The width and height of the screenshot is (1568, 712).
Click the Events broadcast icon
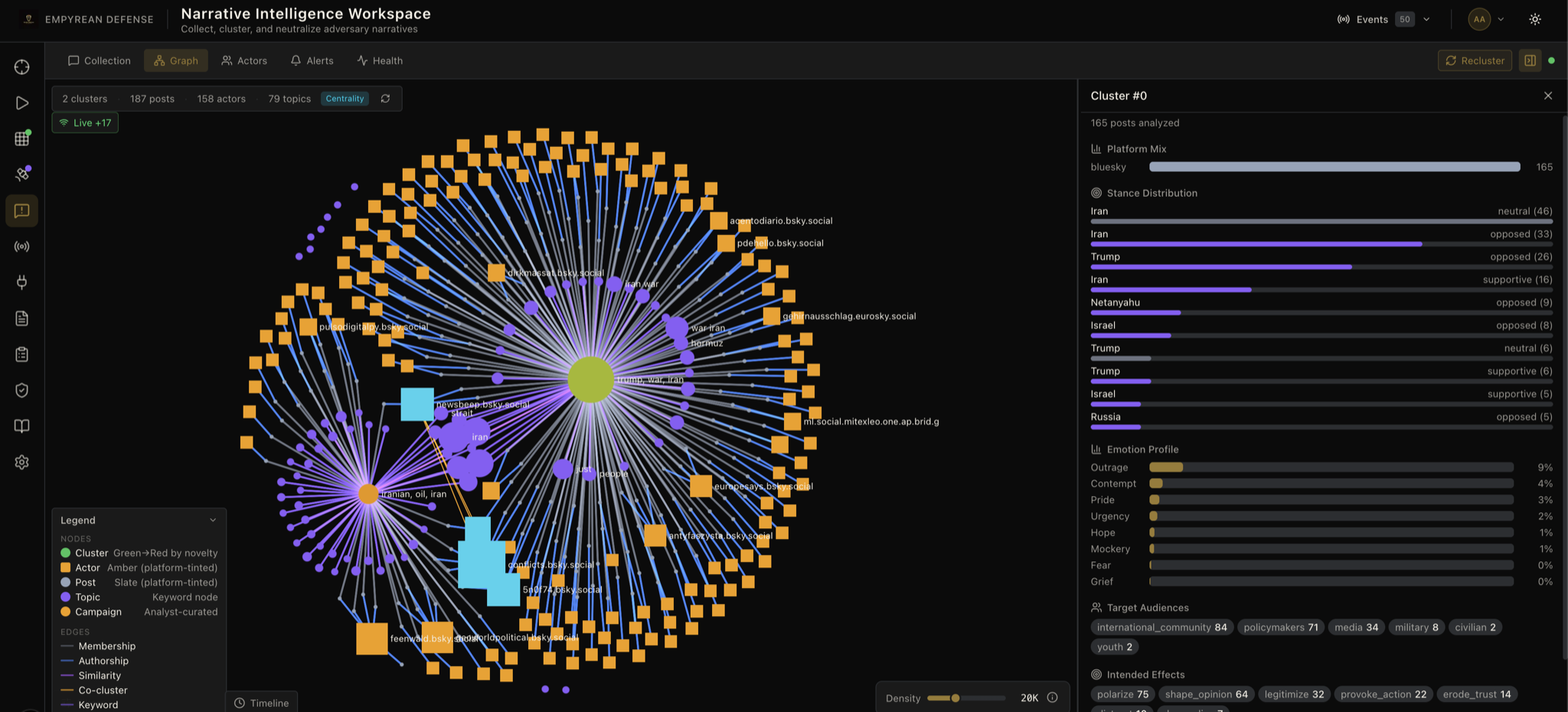[1344, 19]
